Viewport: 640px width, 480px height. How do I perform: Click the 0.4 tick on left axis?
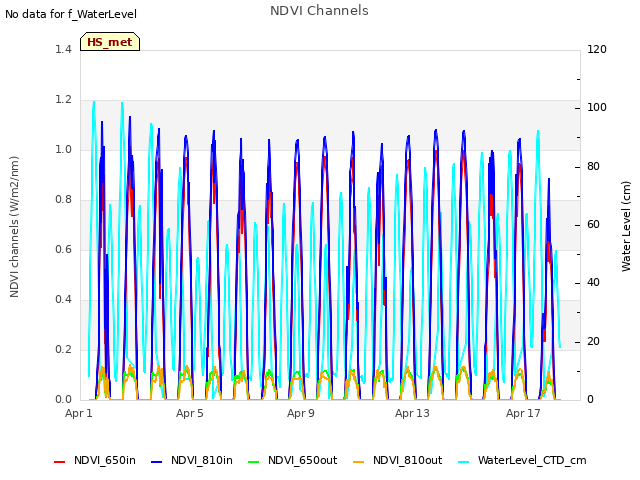(63, 300)
